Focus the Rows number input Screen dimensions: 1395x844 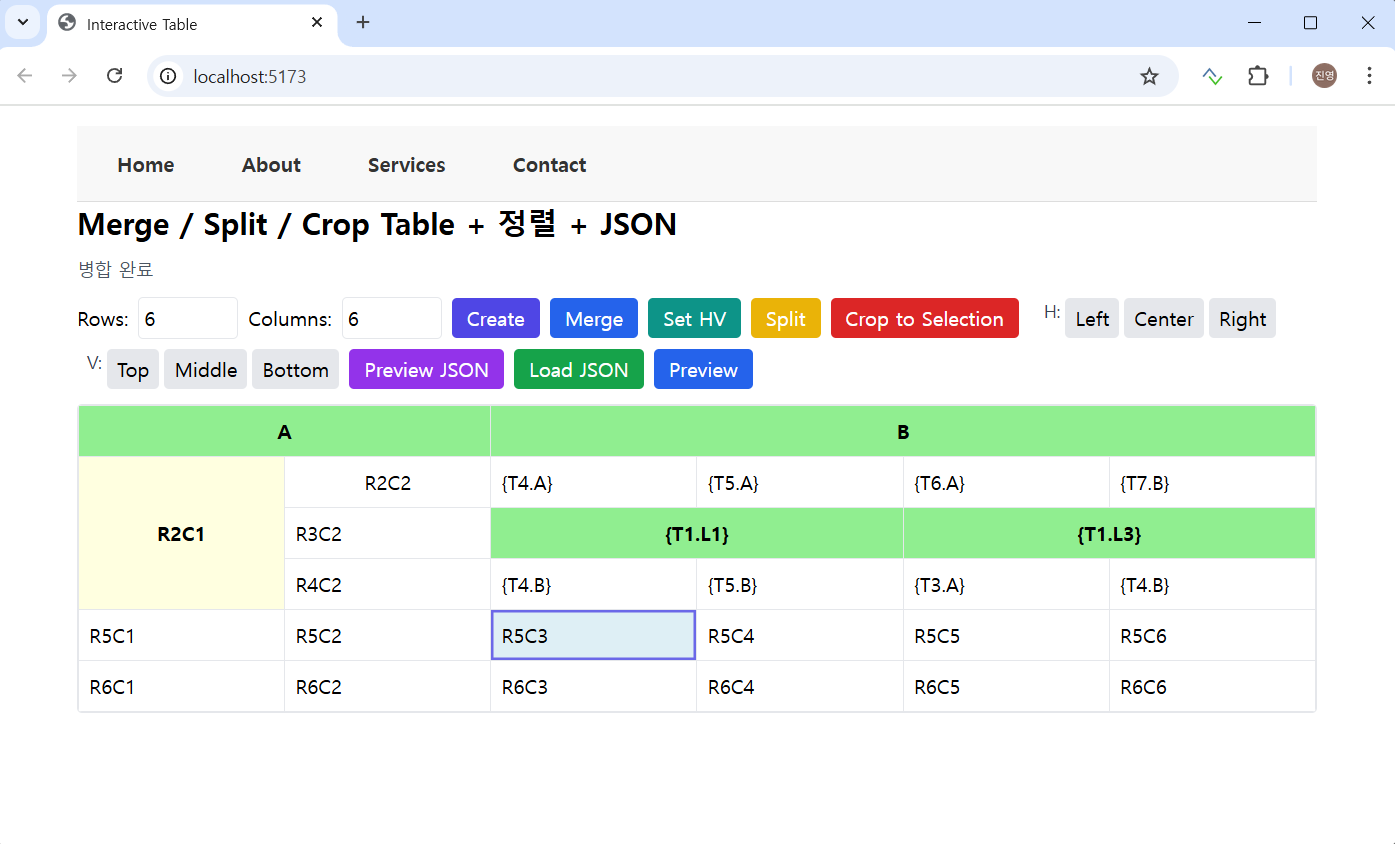(188, 319)
